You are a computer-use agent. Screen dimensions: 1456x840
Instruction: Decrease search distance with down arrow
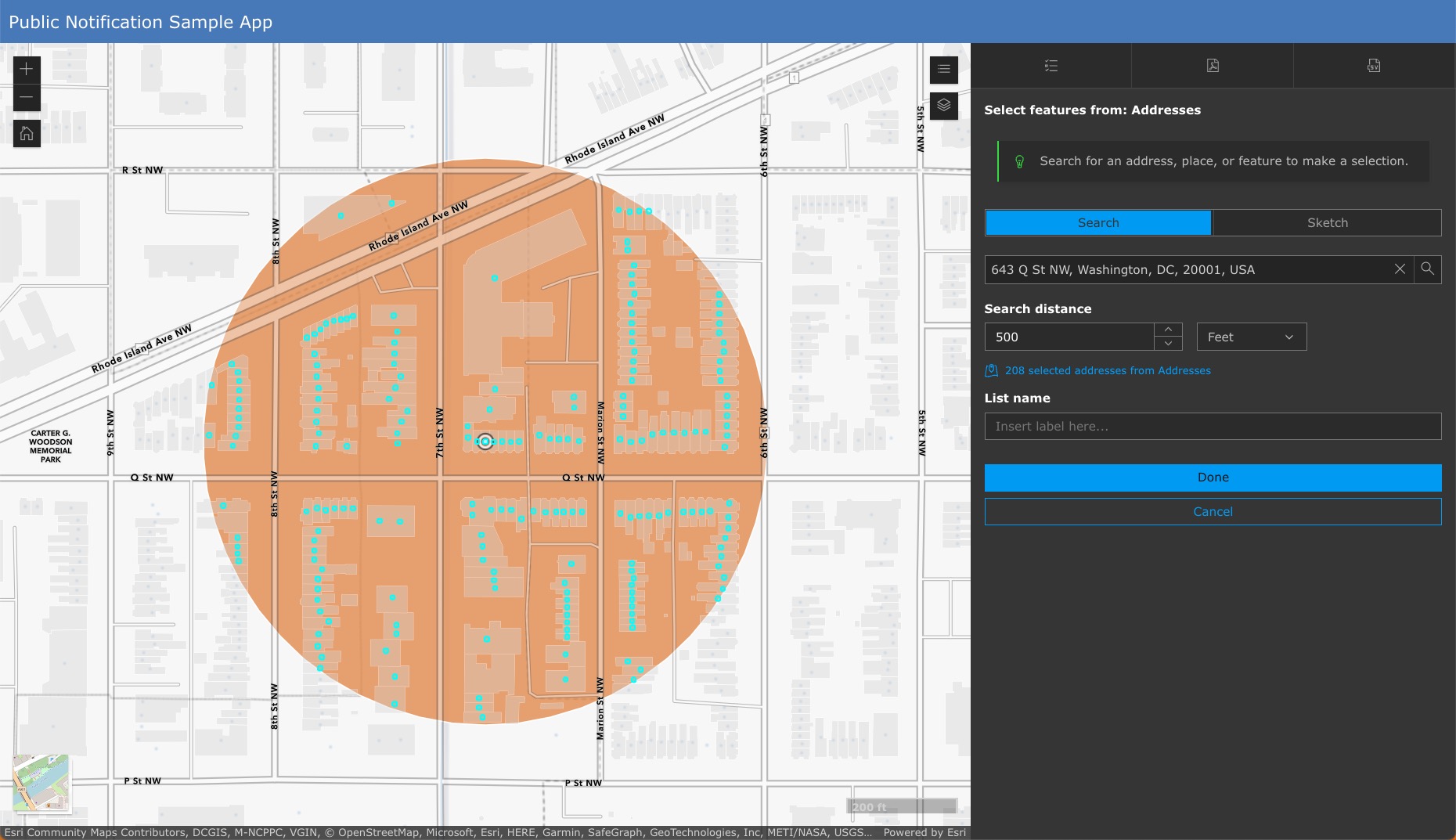point(1168,344)
